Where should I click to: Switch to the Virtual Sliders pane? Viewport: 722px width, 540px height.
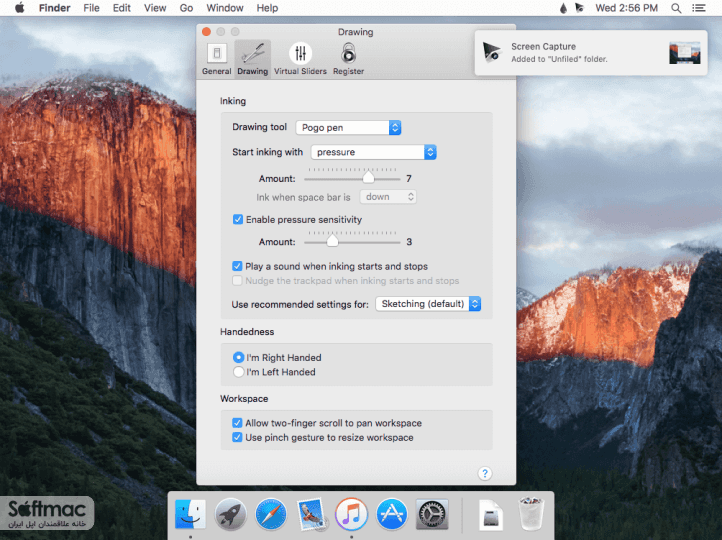(x=300, y=59)
